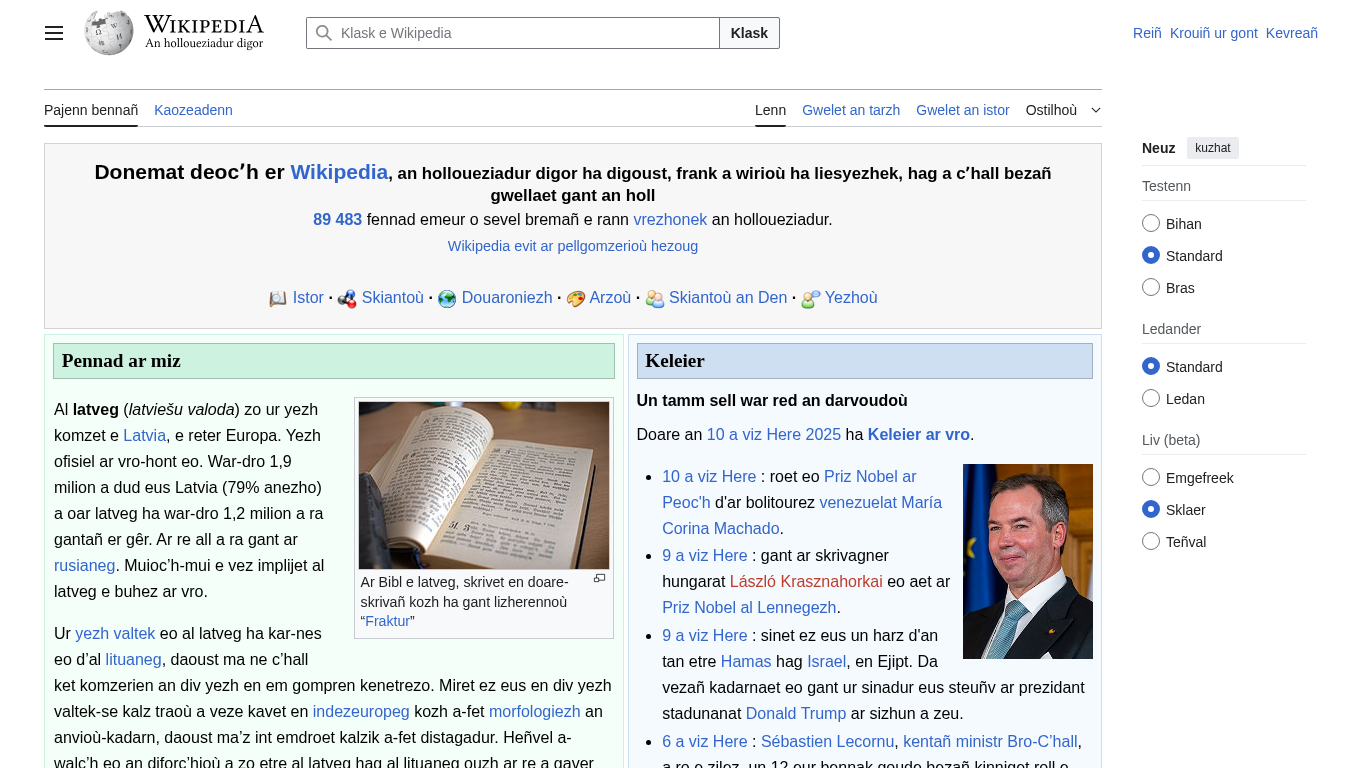Open the Douaroniezh portal text link
The image size is (1366, 768).
507,297
